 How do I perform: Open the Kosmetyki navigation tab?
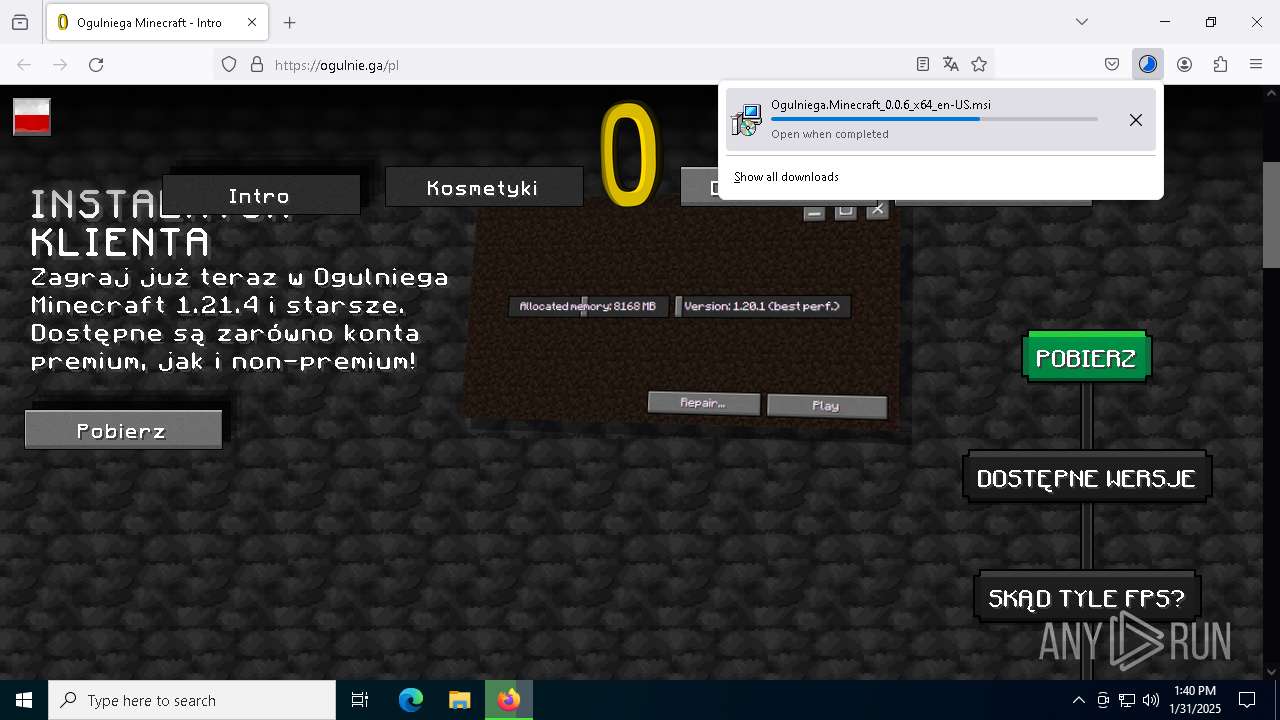484,187
